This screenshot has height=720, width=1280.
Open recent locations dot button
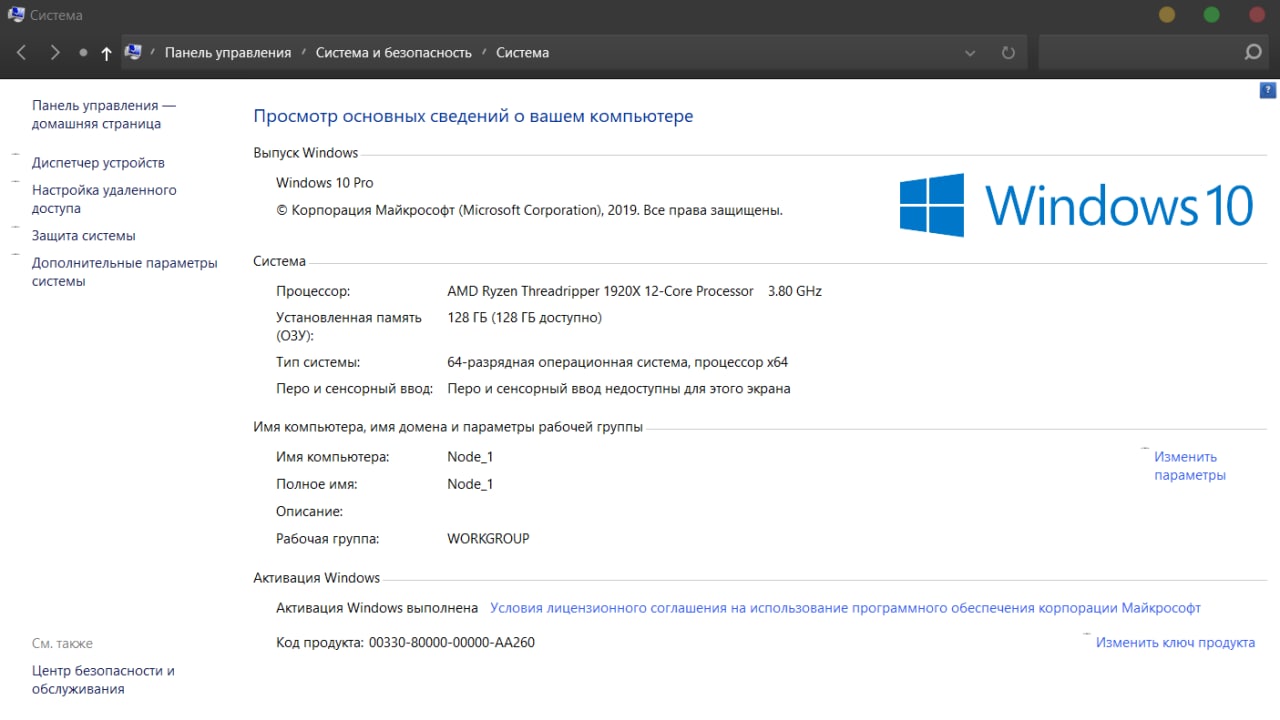pos(83,53)
